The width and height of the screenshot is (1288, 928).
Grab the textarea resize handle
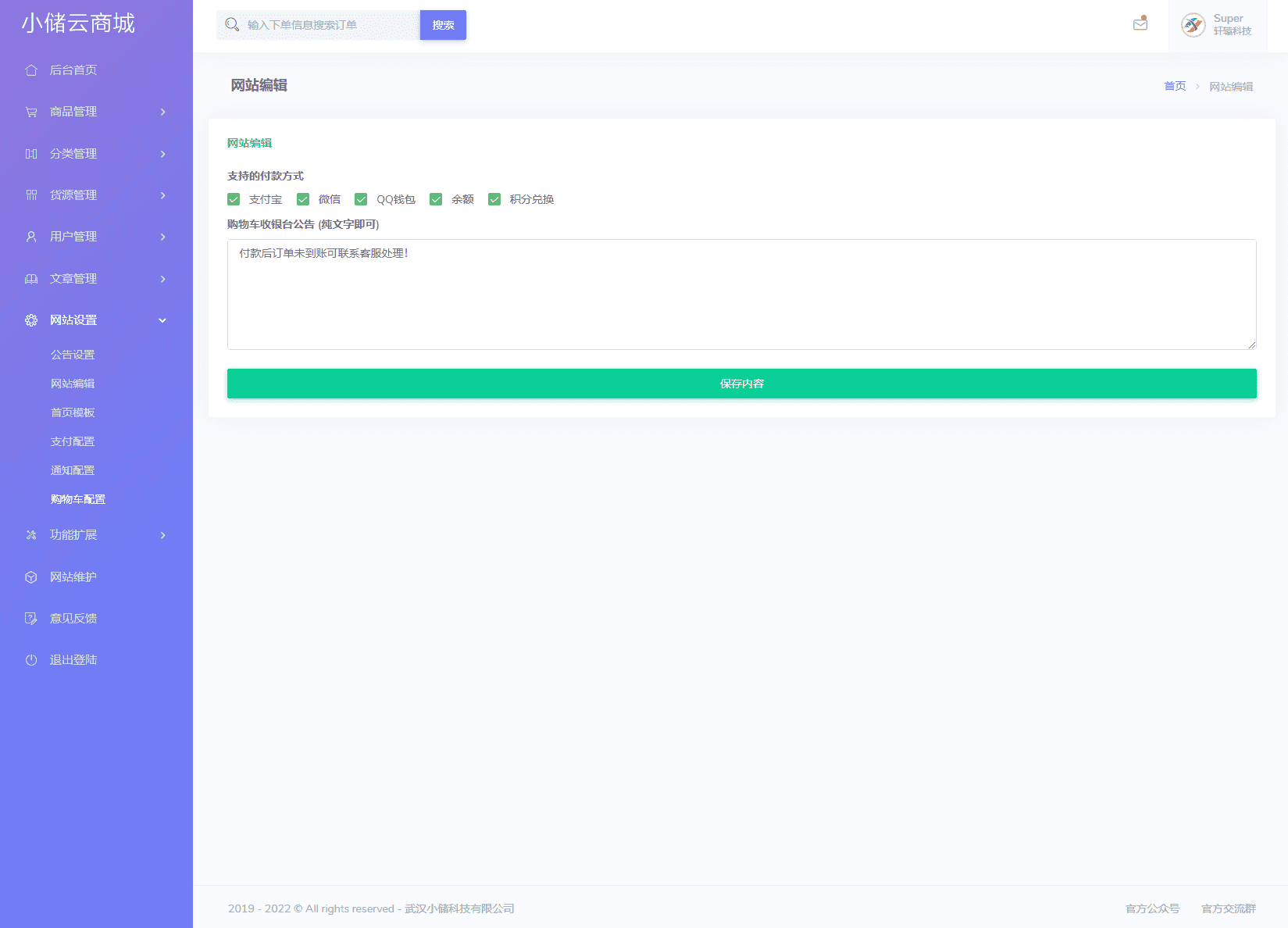pyautogui.click(x=1251, y=344)
